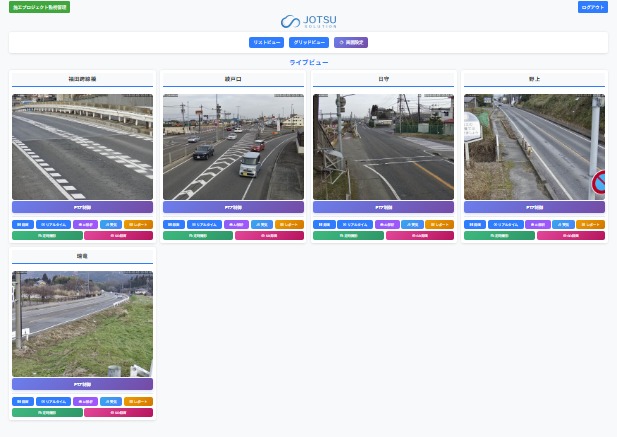Switch to グリッドビュー grid view
The height and width of the screenshot is (437, 617).
tap(309, 42)
